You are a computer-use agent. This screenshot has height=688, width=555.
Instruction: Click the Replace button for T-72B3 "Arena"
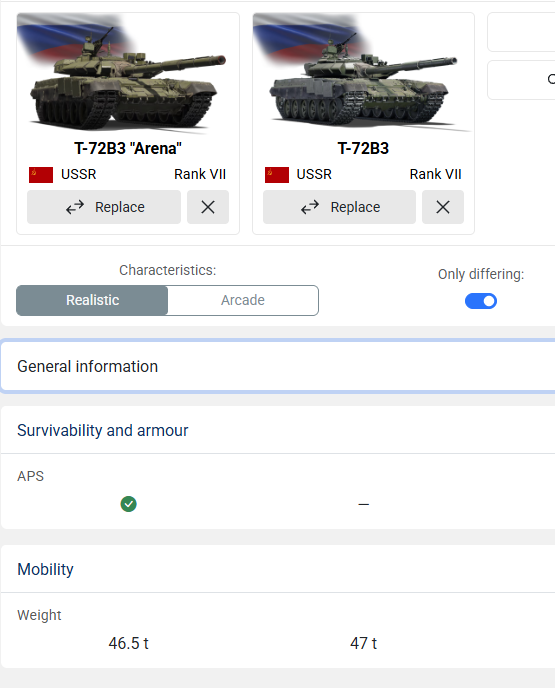(104, 207)
